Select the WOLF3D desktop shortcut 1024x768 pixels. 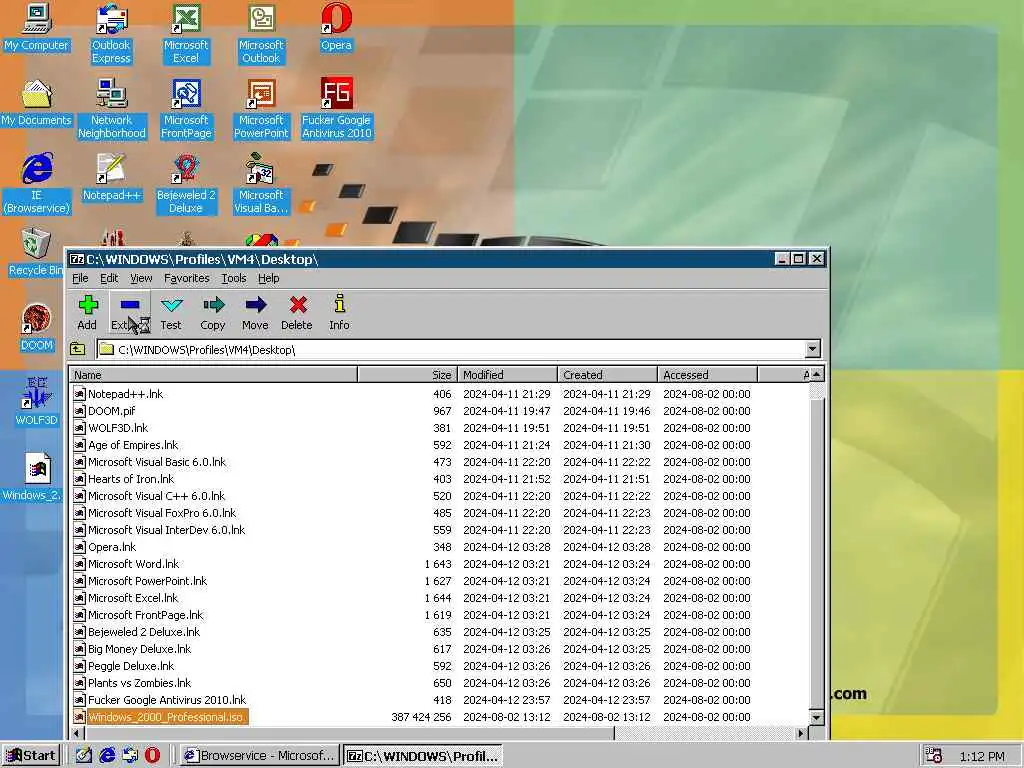pos(37,403)
